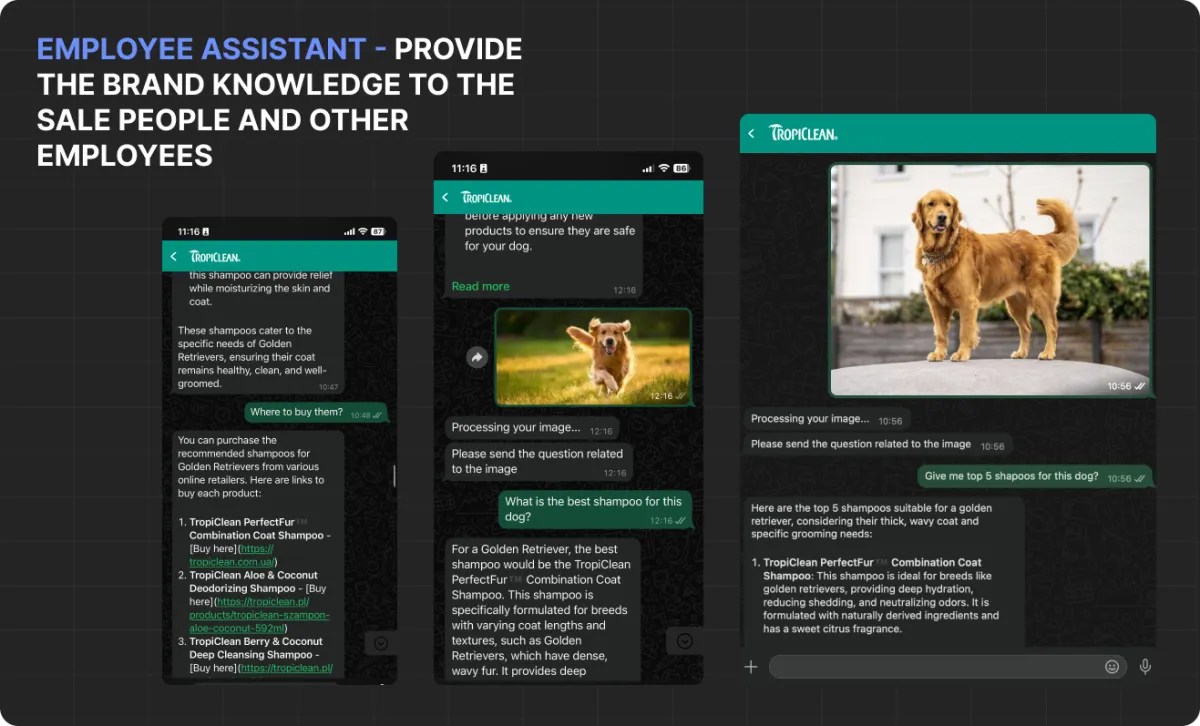Image resolution: width=1200 pixels, height=726 pixels.
Task: Open standing golden retriever photo in desktop chat
Action: [990, 280]
